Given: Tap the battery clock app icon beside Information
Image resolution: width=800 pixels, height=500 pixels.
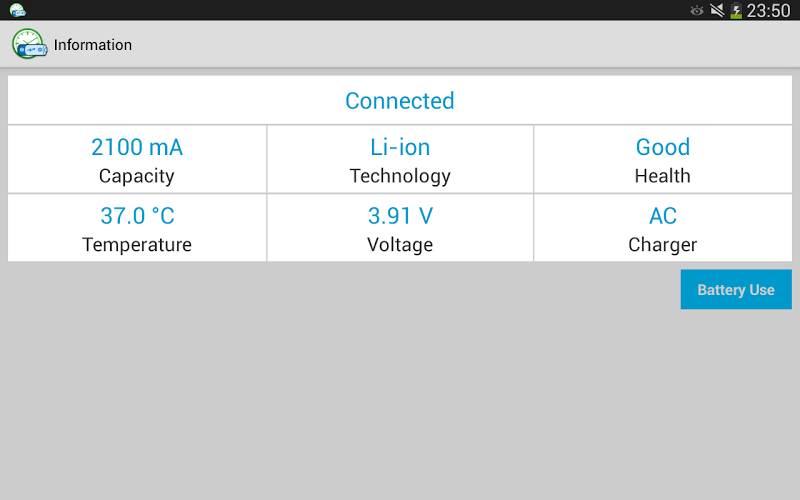Looking at the screenshot, I should [29, 45].
